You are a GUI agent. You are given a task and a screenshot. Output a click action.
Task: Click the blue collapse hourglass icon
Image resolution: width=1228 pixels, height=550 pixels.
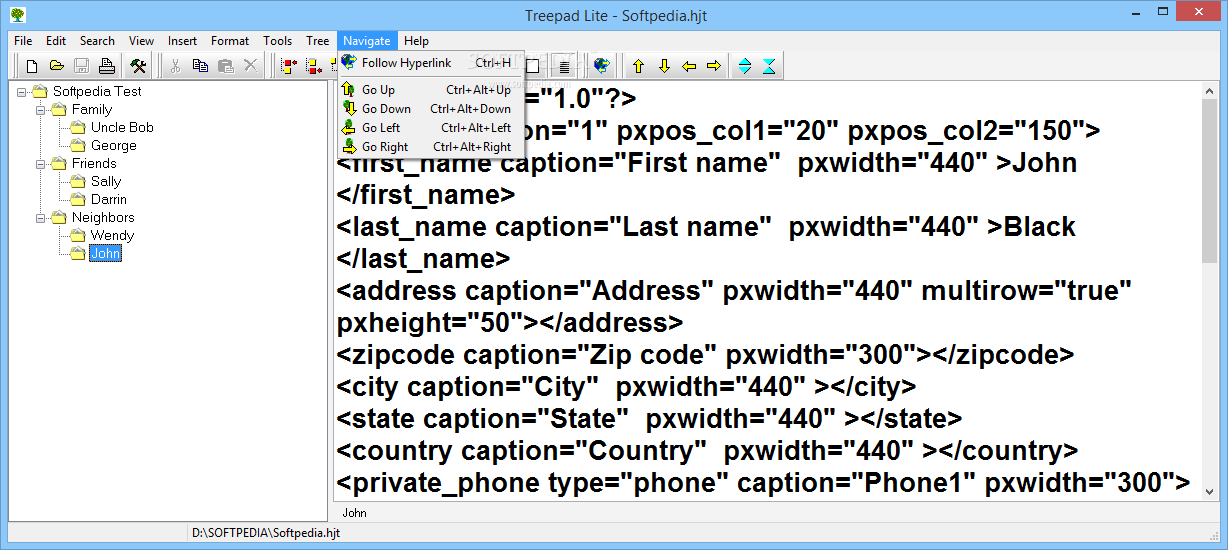(x=768, y=66)
